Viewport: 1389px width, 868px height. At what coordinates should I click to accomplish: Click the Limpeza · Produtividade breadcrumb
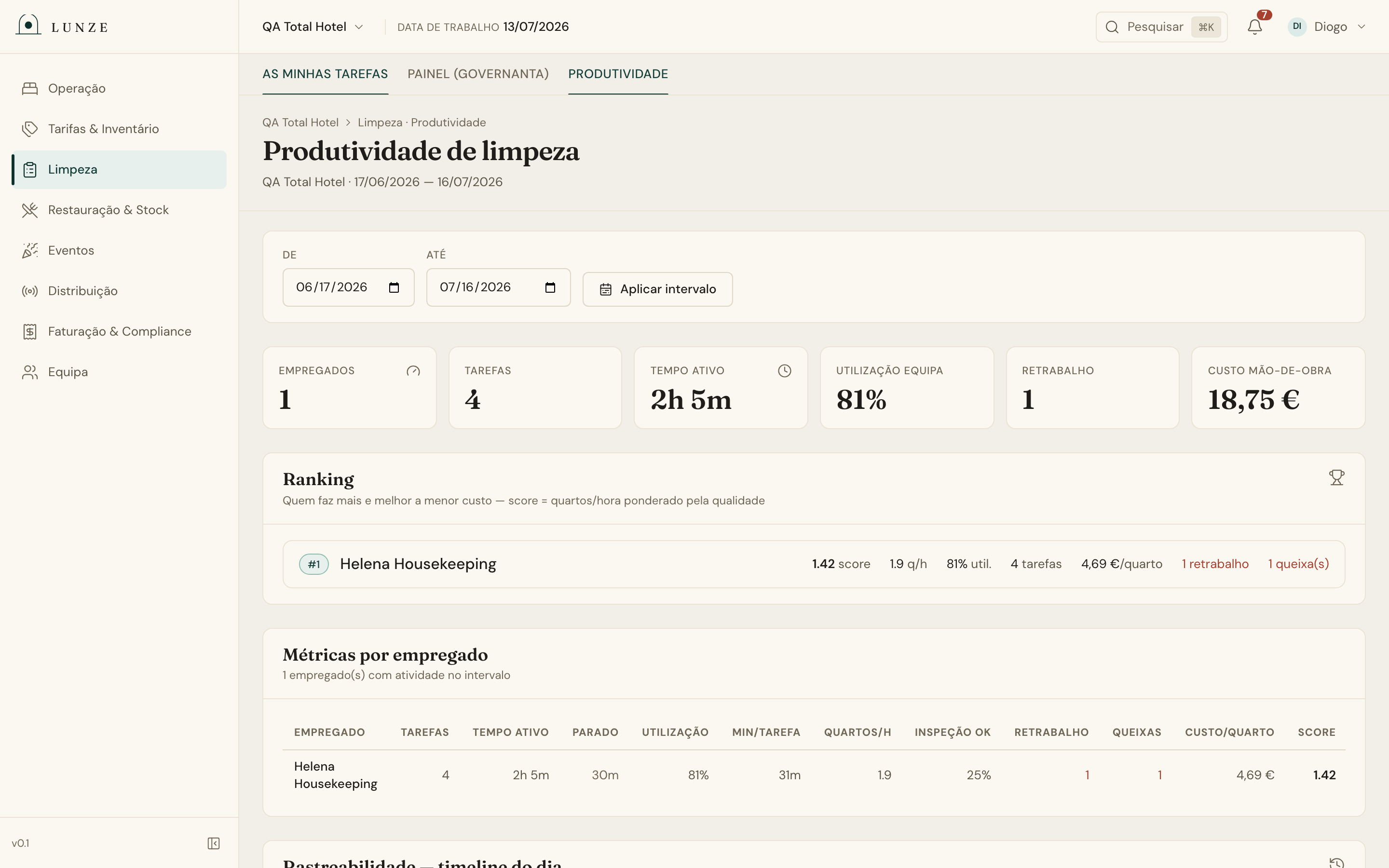[422, 122]
